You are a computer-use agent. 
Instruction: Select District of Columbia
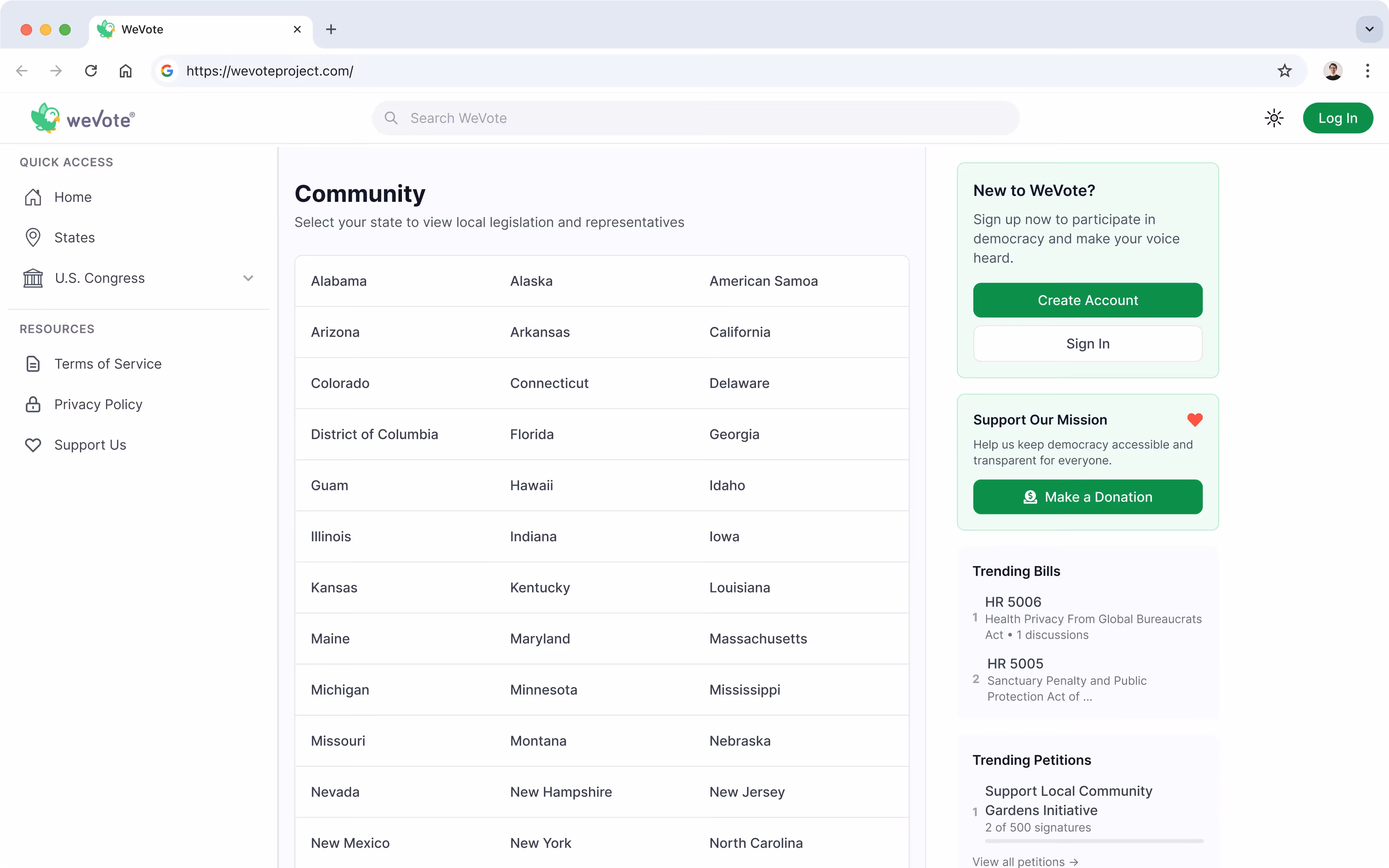click(374, 435)
